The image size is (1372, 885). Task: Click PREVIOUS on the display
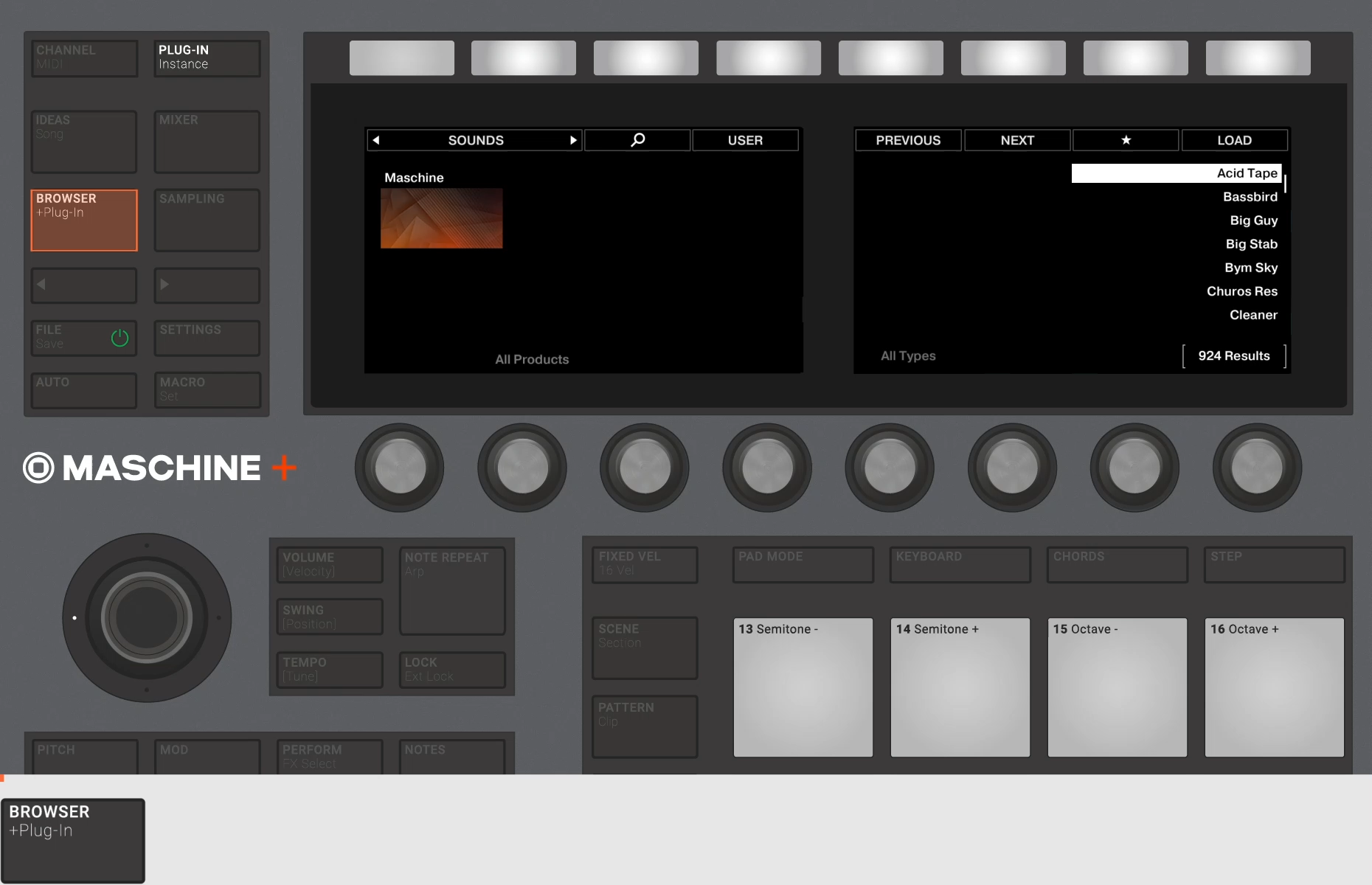click(x=908, y=140)
